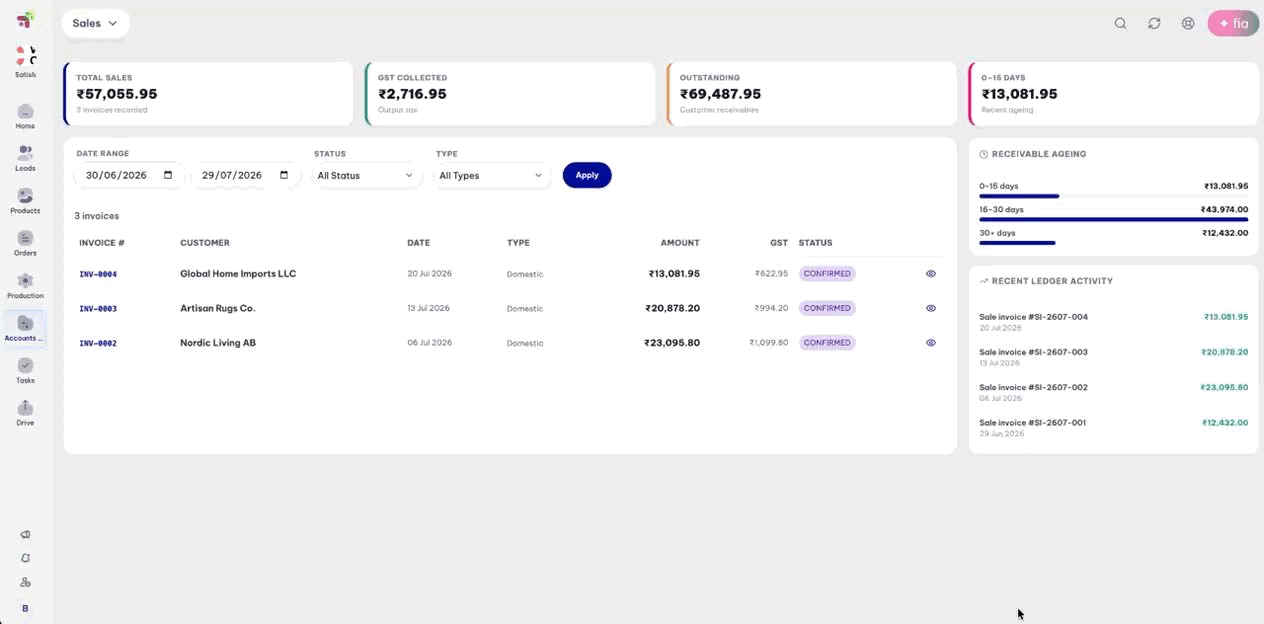
Task: View invoice INV-0002 with eye icon
Action: click(x=931, y=342)
